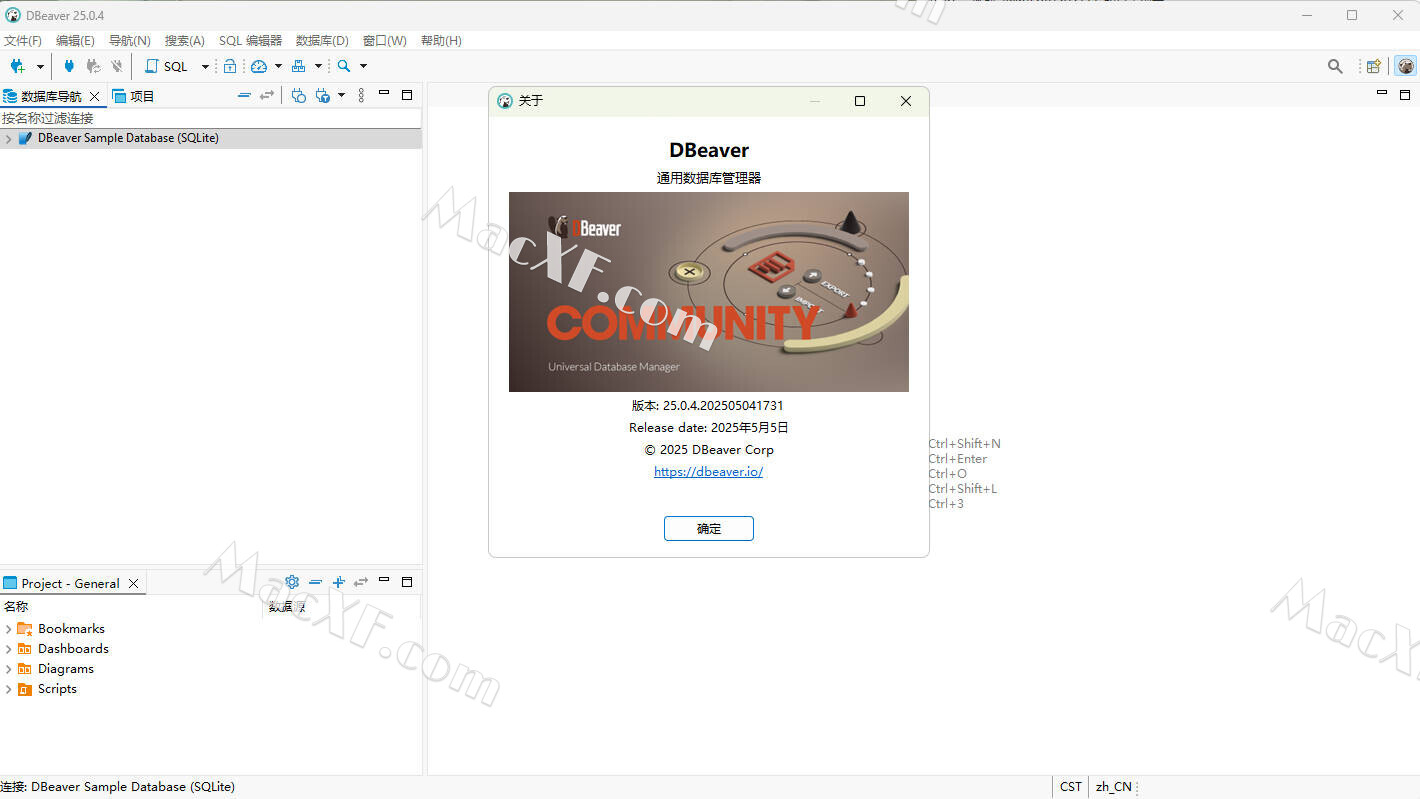Click the SQLite database icon in the navigator

(25, 138)
